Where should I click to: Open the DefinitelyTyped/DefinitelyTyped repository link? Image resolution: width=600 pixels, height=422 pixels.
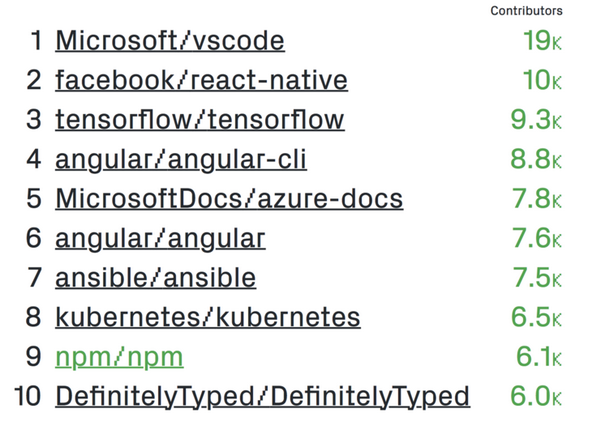point(262,396)
